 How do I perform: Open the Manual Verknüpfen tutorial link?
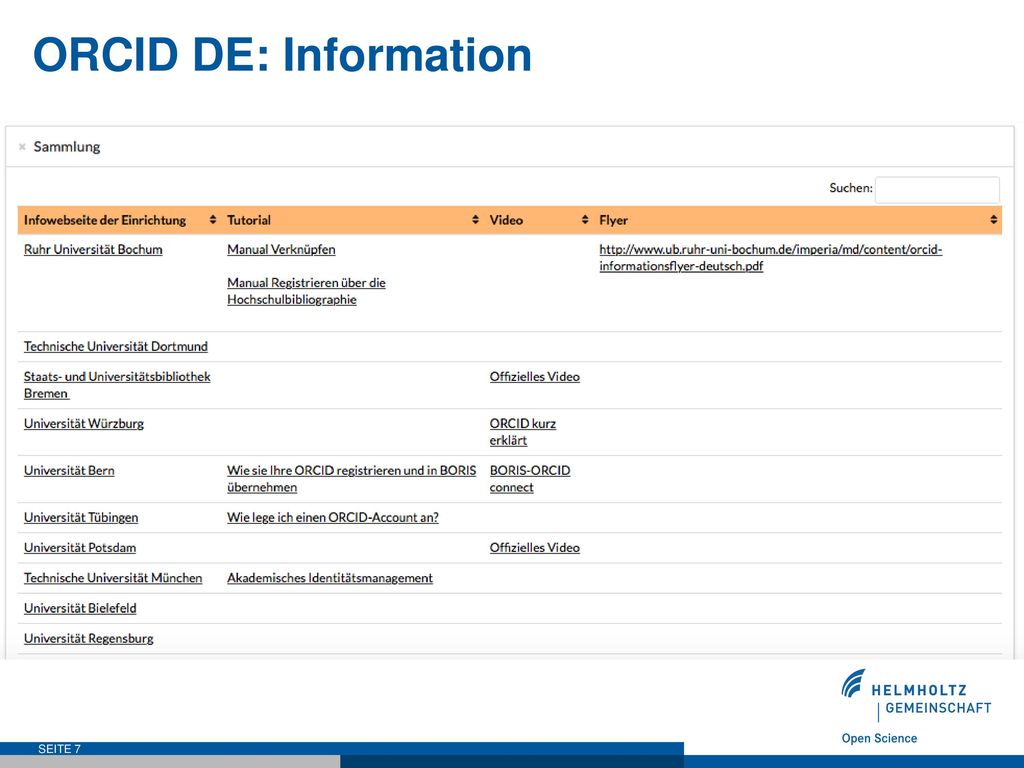tap(281, 249)
